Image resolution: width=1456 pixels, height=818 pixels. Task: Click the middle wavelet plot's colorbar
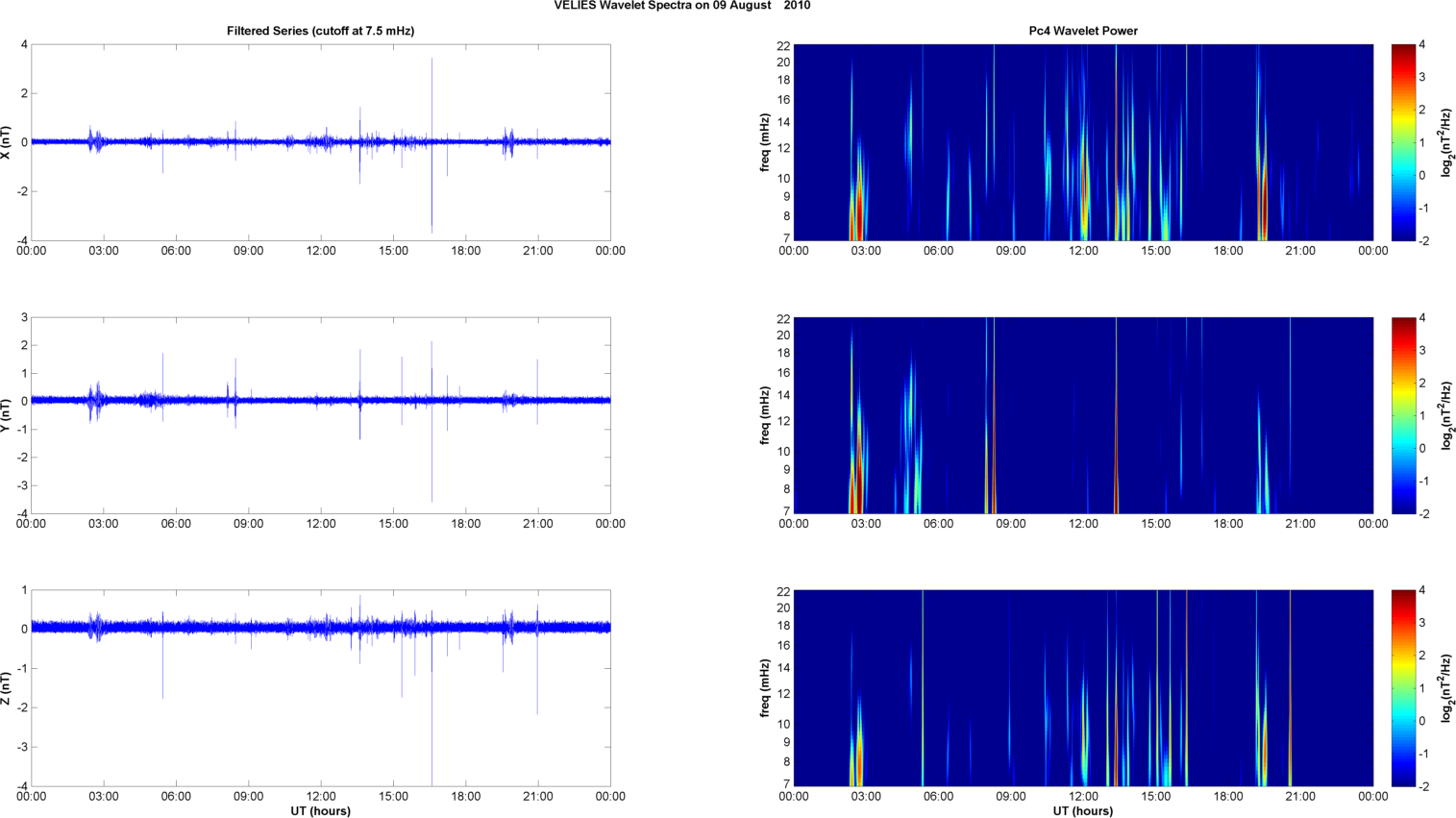pyautogui.click(x=1403, y=415)
